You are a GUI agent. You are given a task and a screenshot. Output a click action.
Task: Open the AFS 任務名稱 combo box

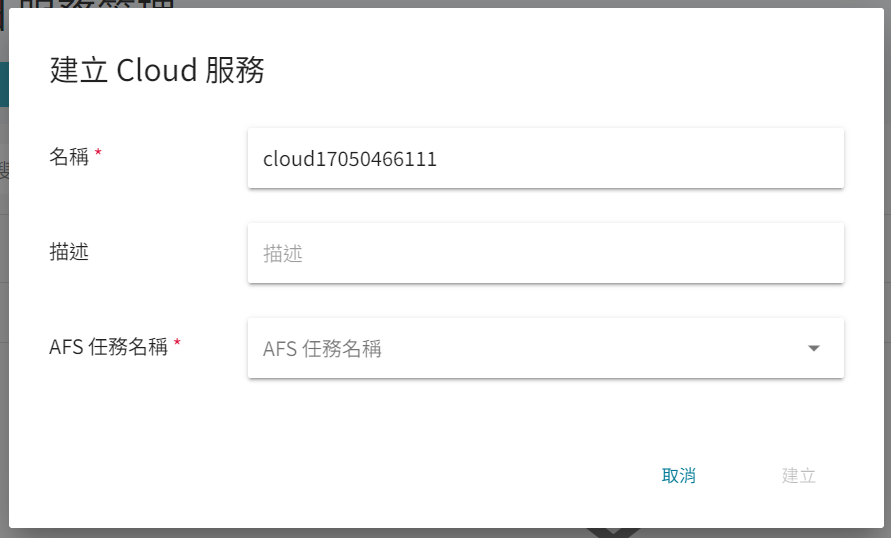click(x=546, y=348)
